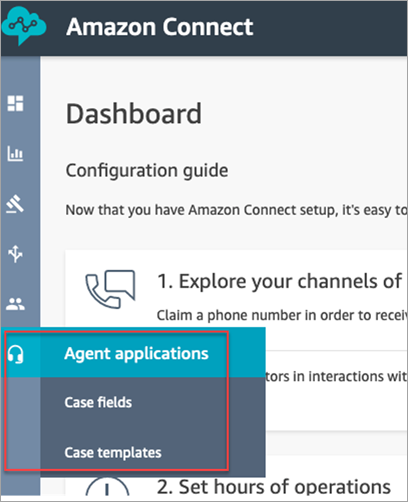
Task: Click the Configuration guide heading
Action: point(147,171)
